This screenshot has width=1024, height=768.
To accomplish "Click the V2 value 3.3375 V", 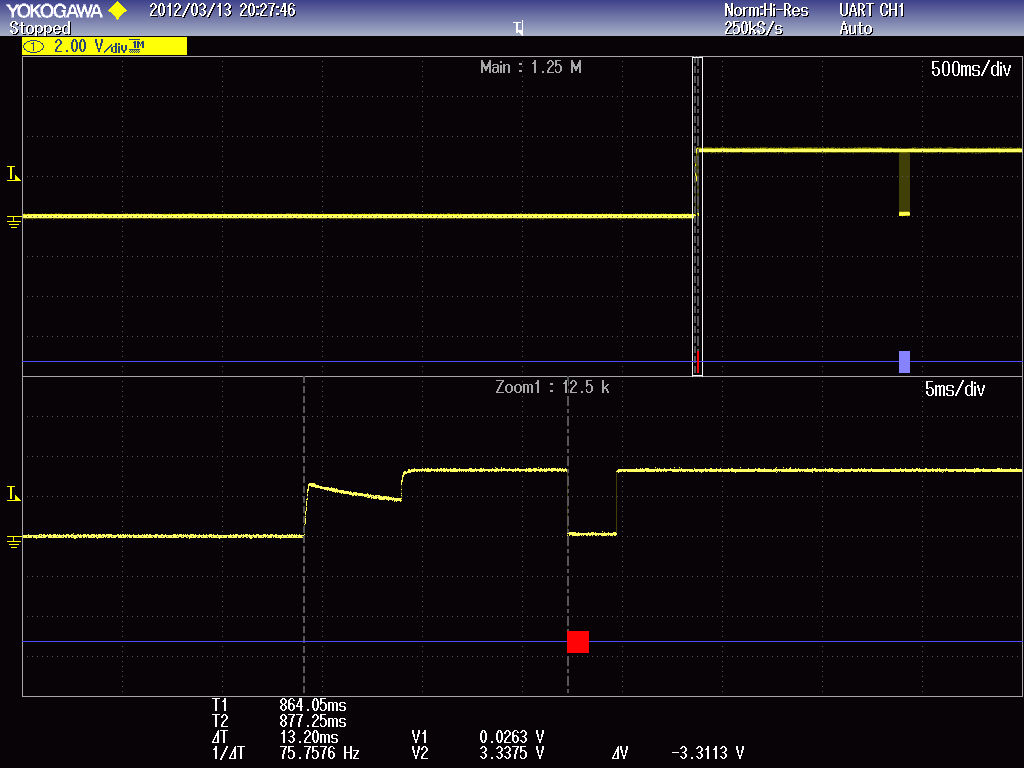I will 511,753.
